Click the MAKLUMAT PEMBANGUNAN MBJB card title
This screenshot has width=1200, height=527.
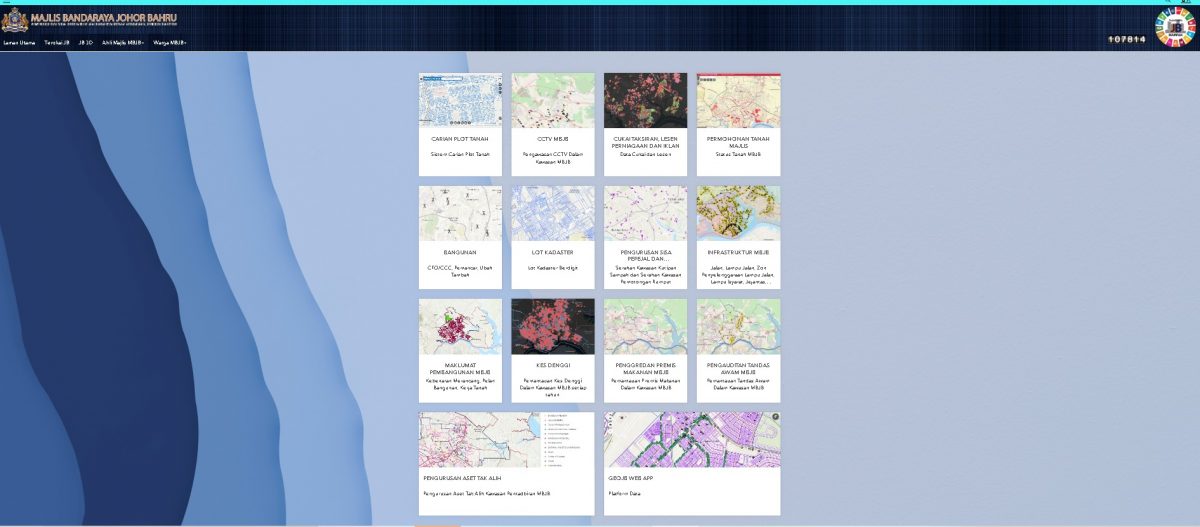click(460, 368)
